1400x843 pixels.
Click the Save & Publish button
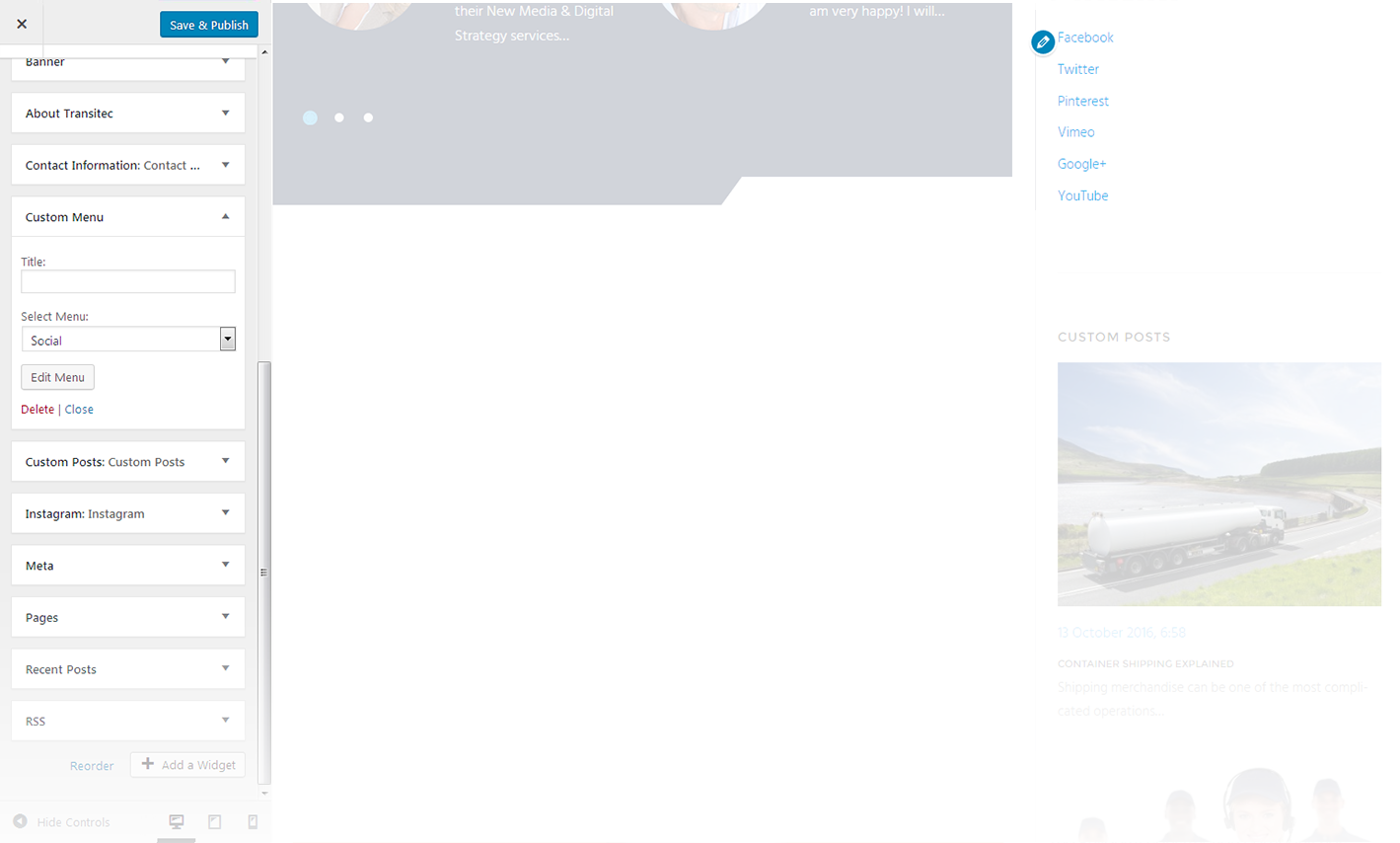click(x=208, y=24)
